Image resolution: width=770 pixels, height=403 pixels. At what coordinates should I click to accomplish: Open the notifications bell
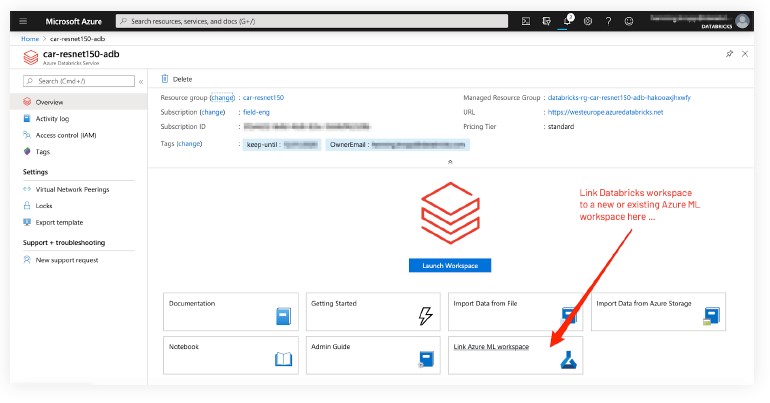pos(567,21)
